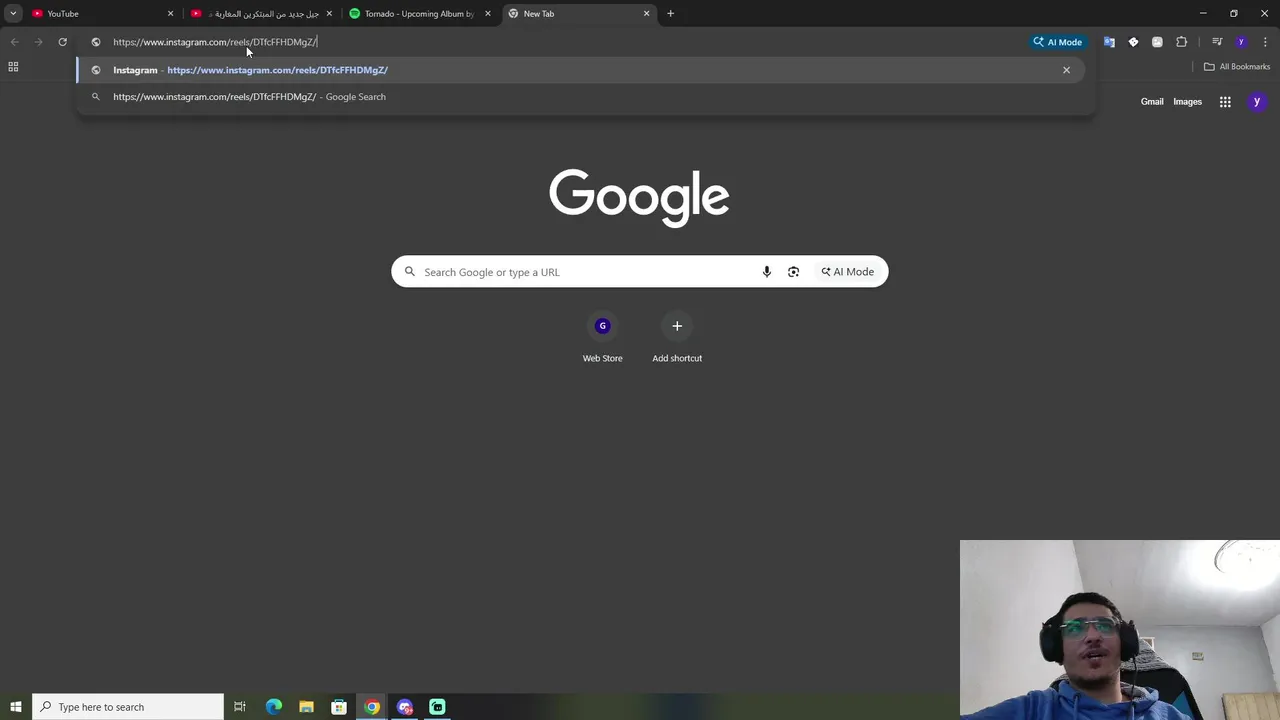The image size is (1280, 720).
Task: Close the New Tab tab
Action: pos(646,14)
